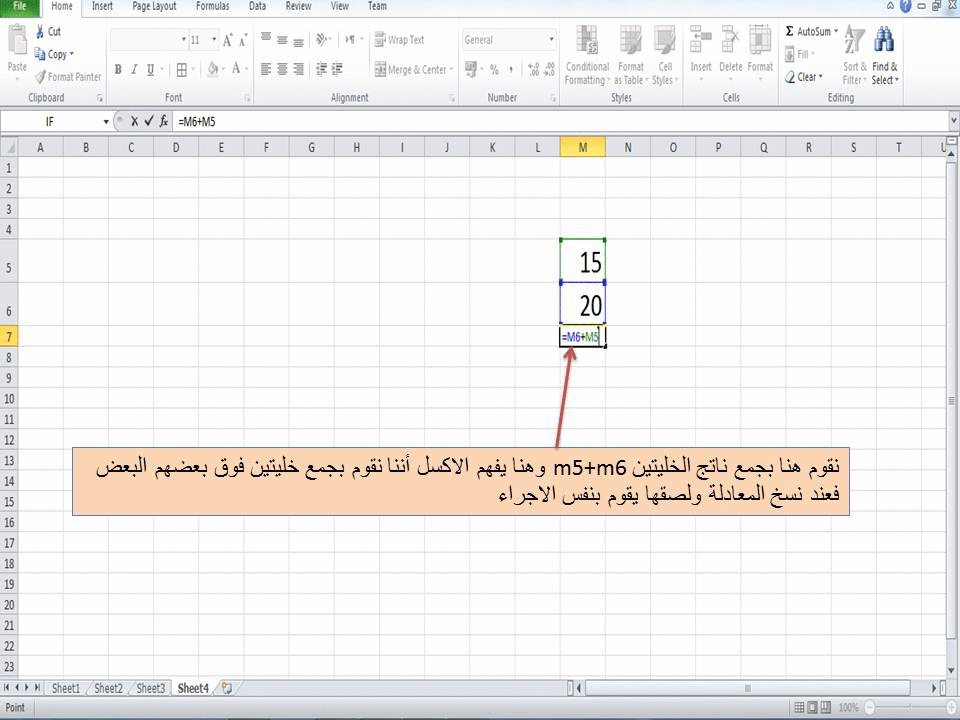
Task: Apply Percent Style
Action: [494, 70]
